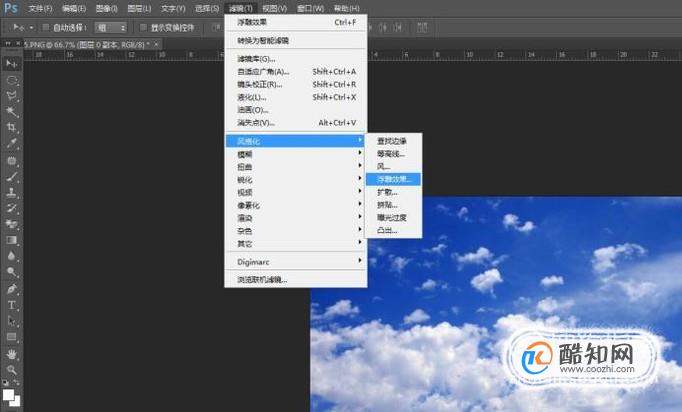This screenshot has height=412, width=682.
Task: Open the 窗口(W) menu
Action: [x=310, y=8]
